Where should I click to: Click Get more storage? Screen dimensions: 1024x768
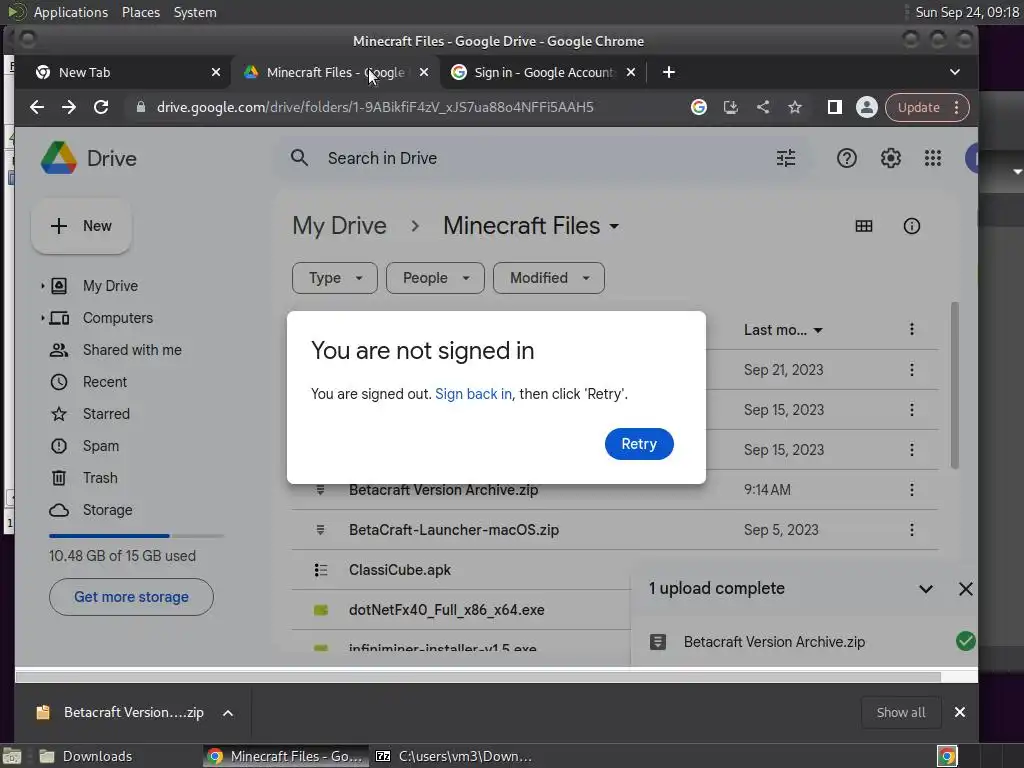pyautogui.click(x=131, y=597)
